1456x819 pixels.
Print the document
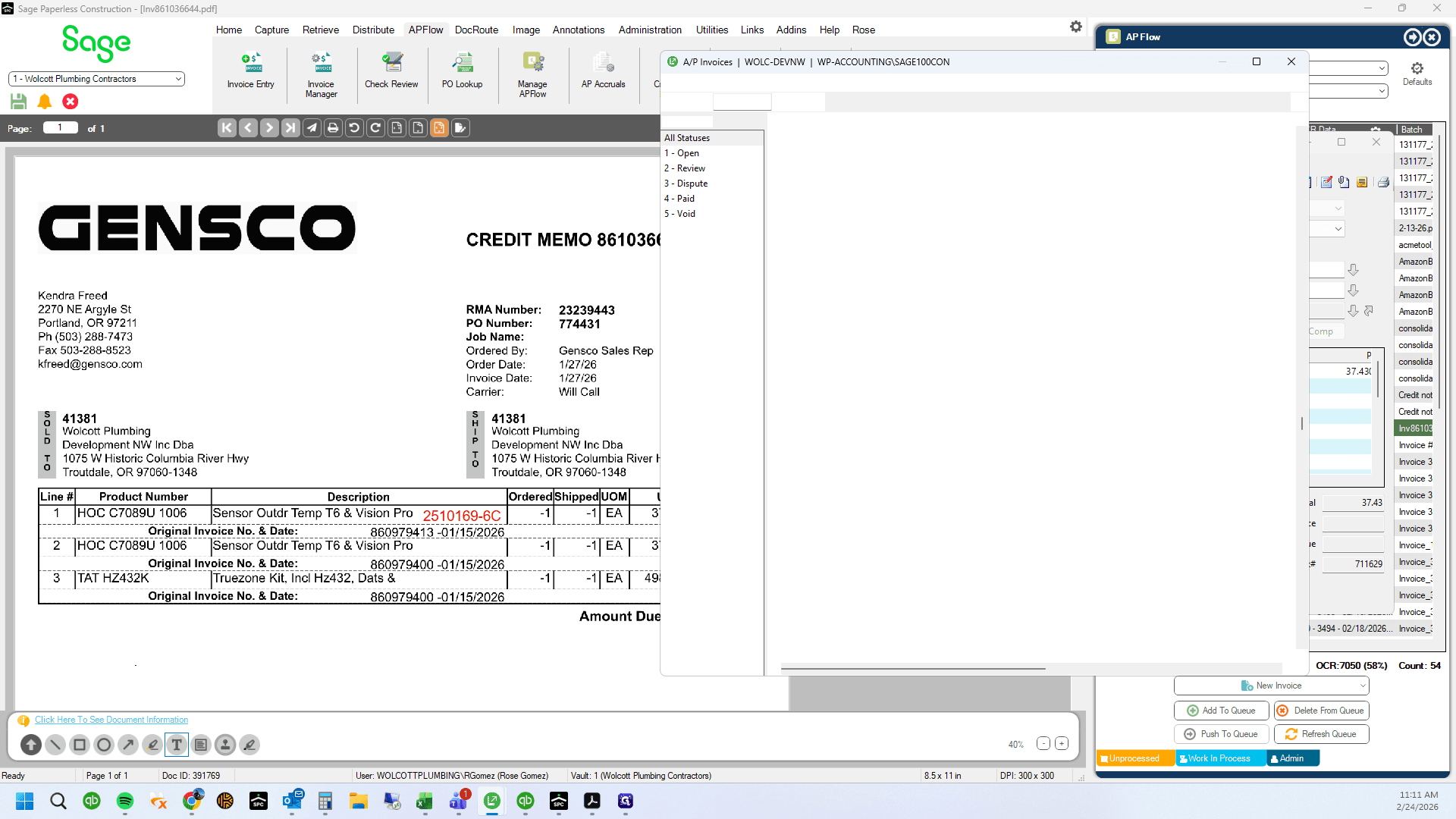pyautogui.click(x=333, y=128)
